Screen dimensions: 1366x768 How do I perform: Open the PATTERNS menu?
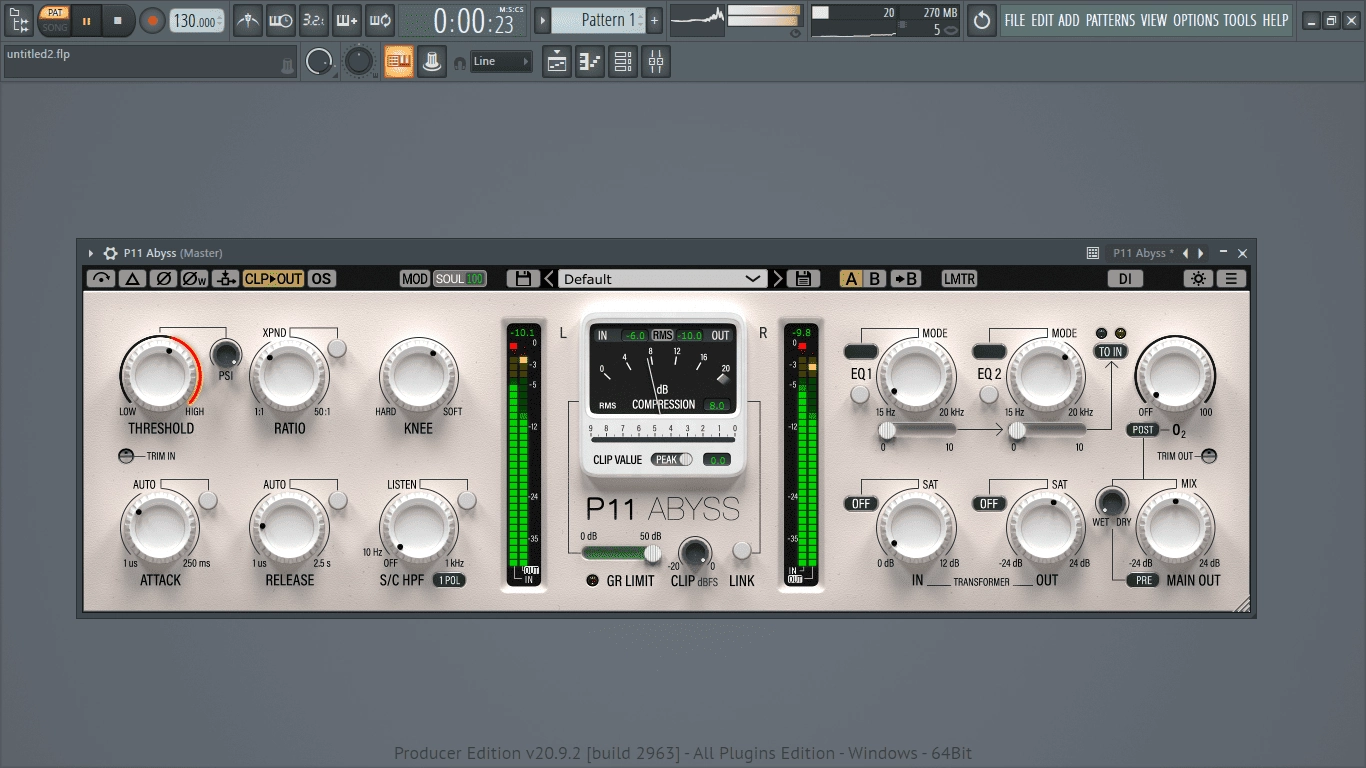1110,20
